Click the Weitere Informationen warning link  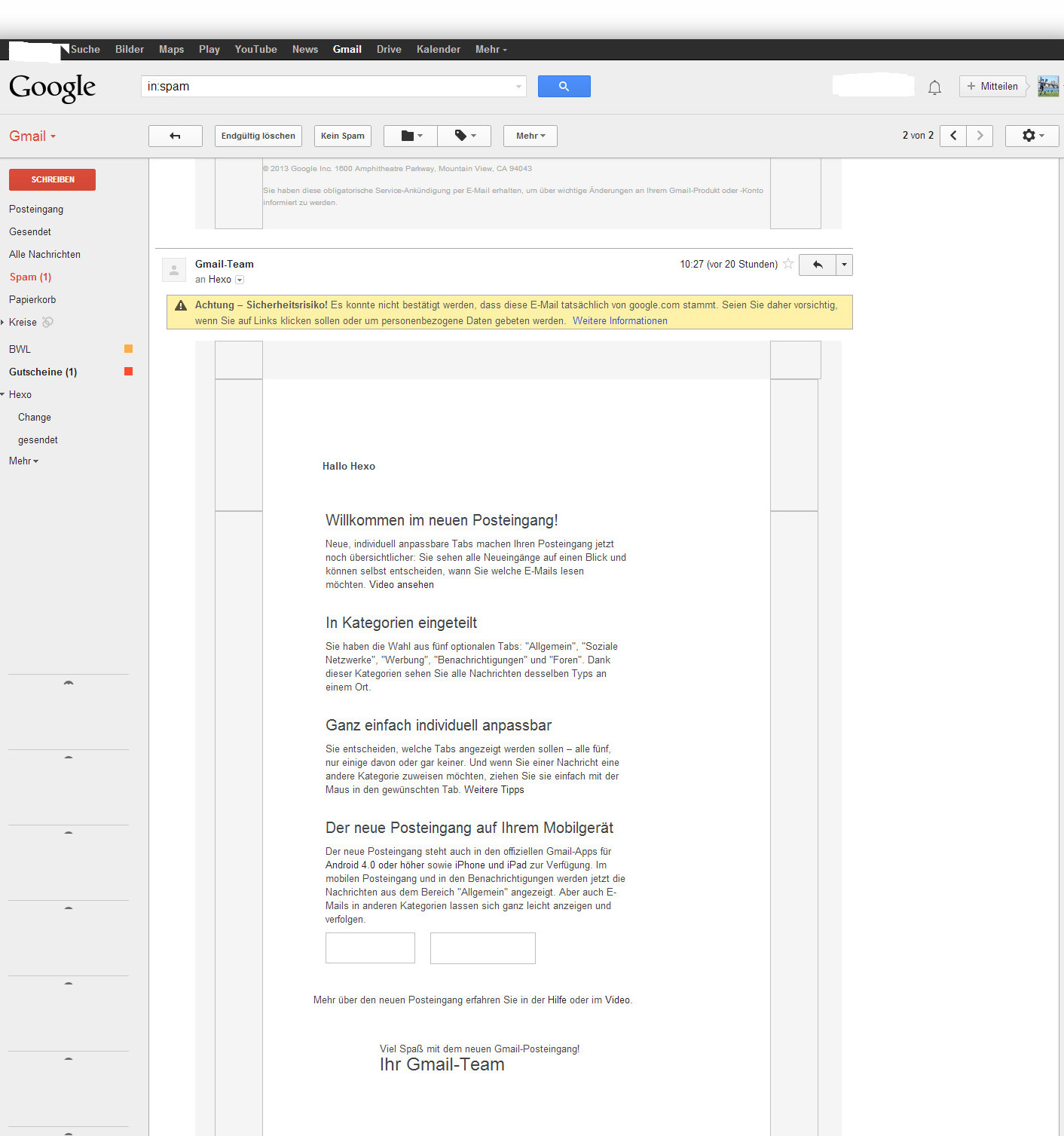[x=620, y=321]
